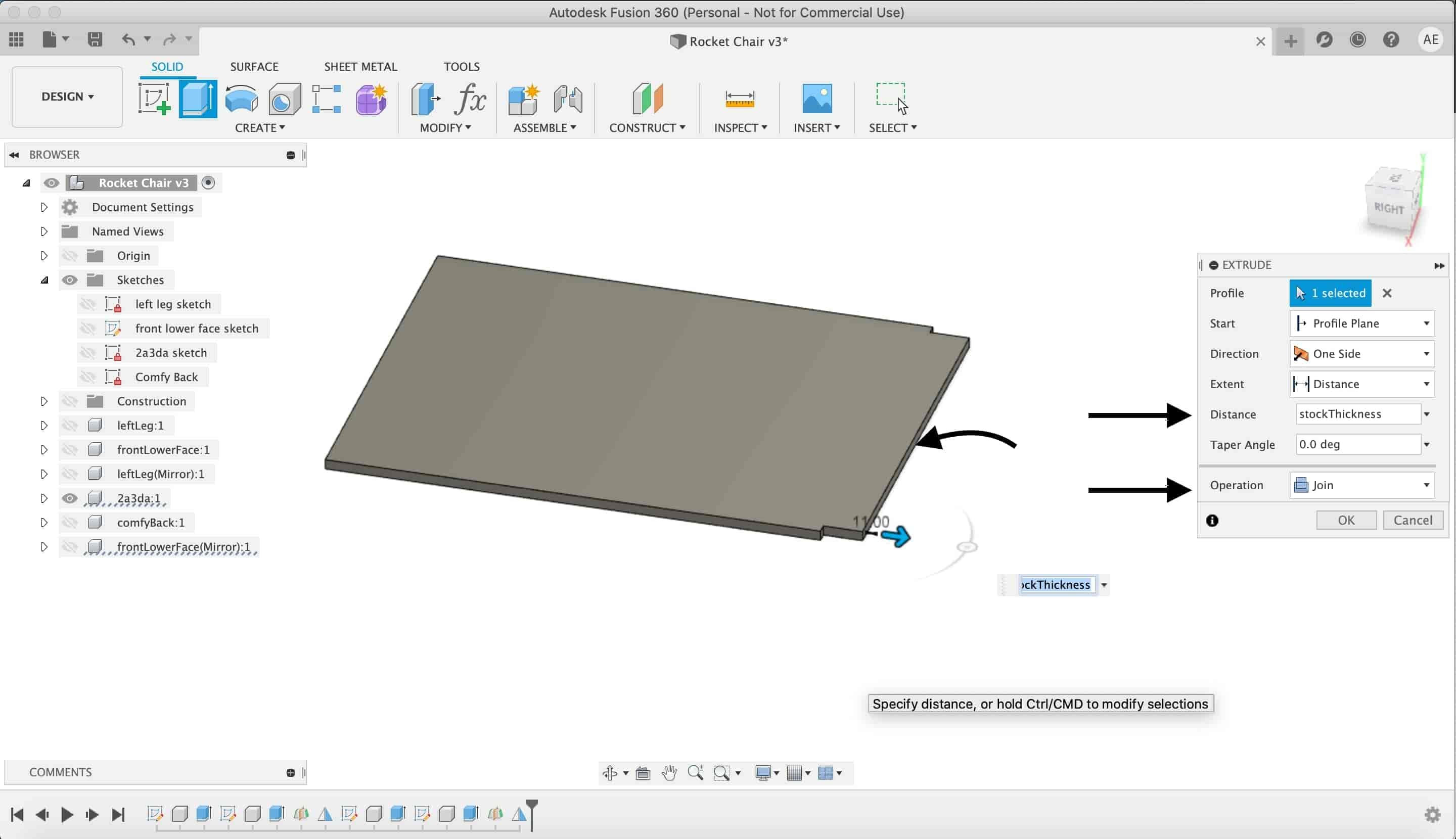Image resolution: width=1456 pixels, height=839 pixels.
Task: Toggle visibility of the Origin folder
Action: [70, 255]
